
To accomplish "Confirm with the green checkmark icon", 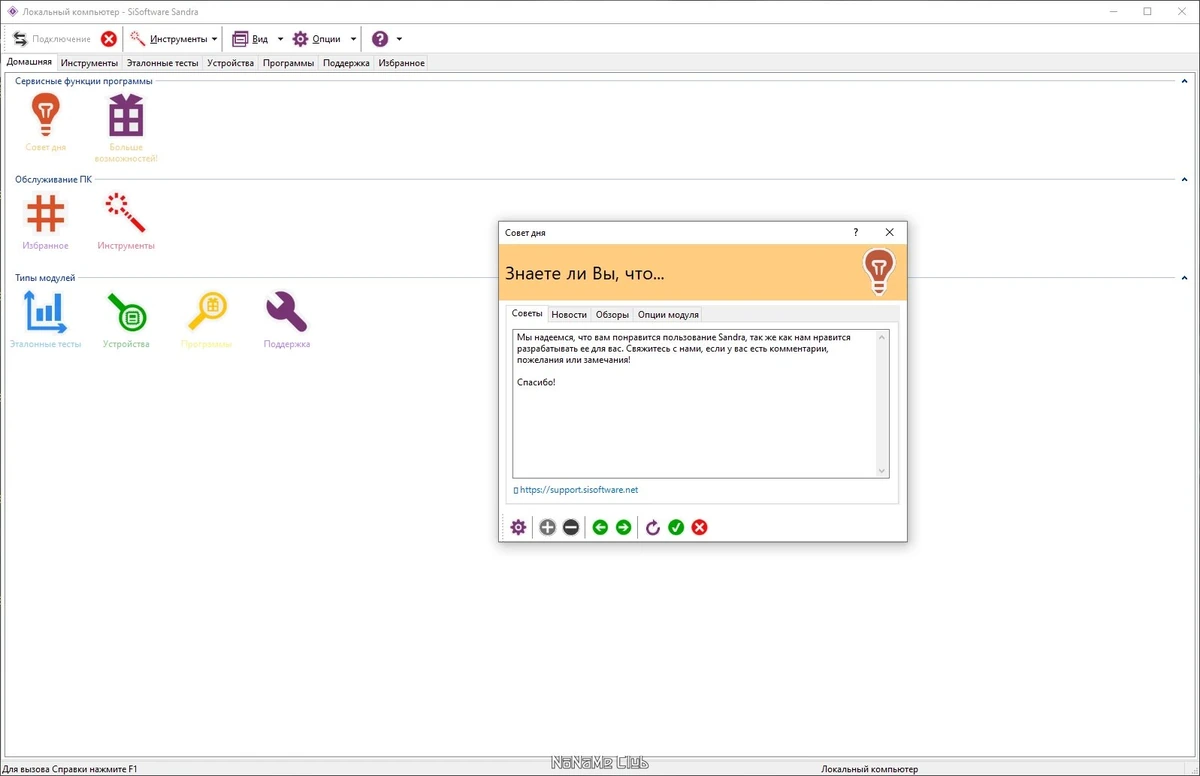I will (676, 527).
